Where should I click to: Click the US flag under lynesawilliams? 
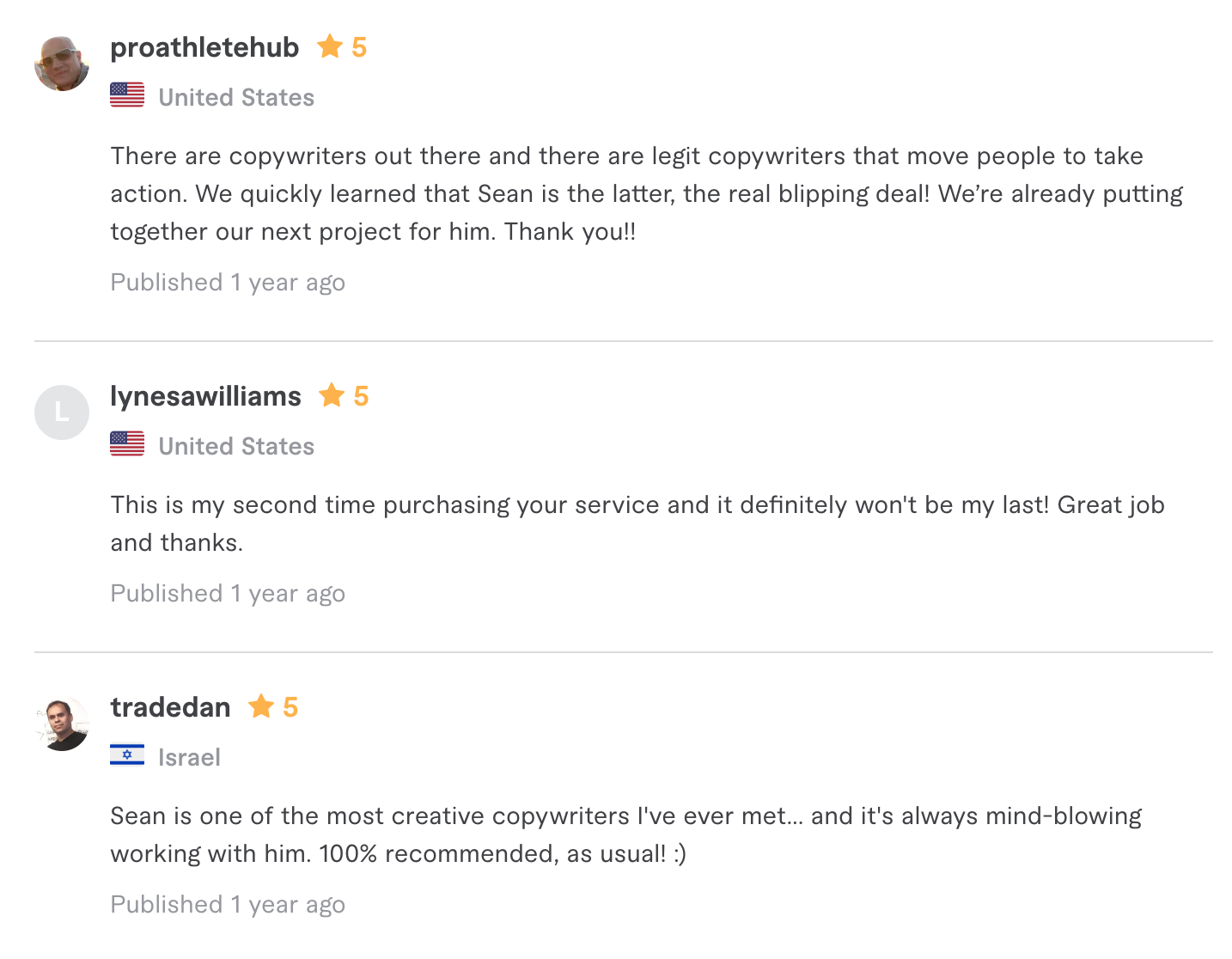coord(127,444)
